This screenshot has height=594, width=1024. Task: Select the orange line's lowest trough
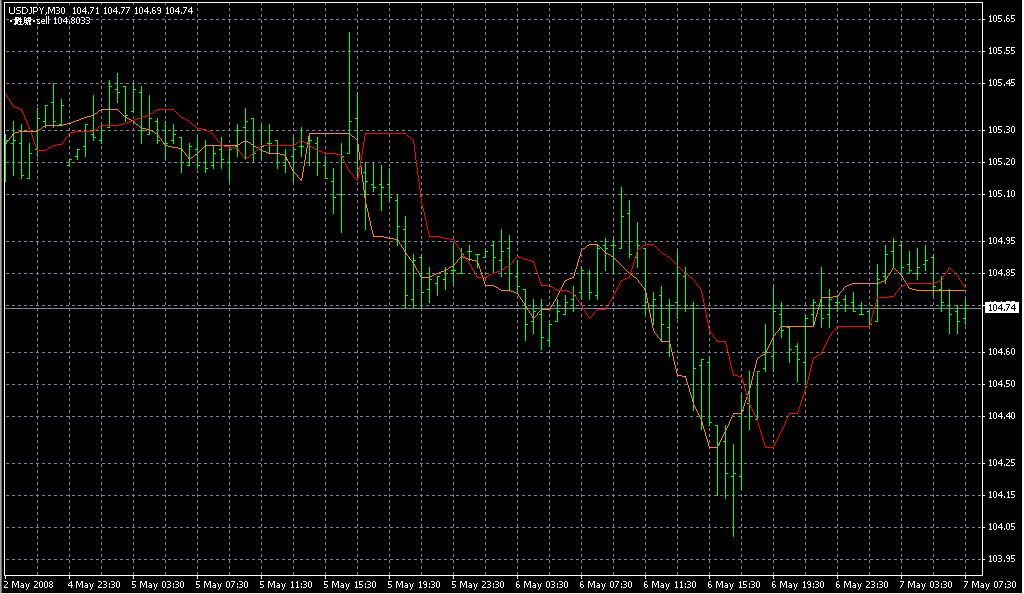tap(712, 447)
